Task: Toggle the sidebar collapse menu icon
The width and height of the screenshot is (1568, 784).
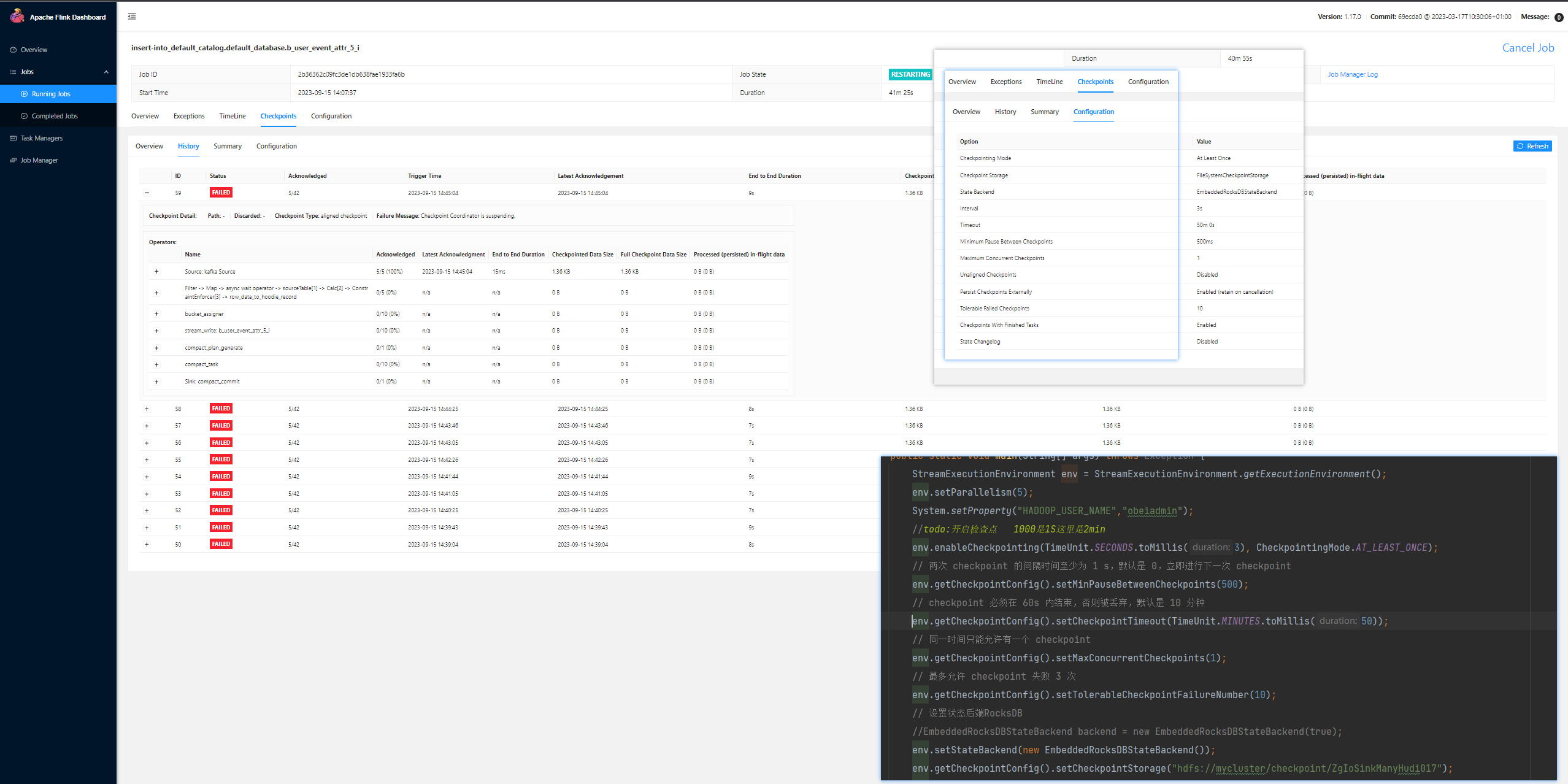Action: [x=132, y=17]
